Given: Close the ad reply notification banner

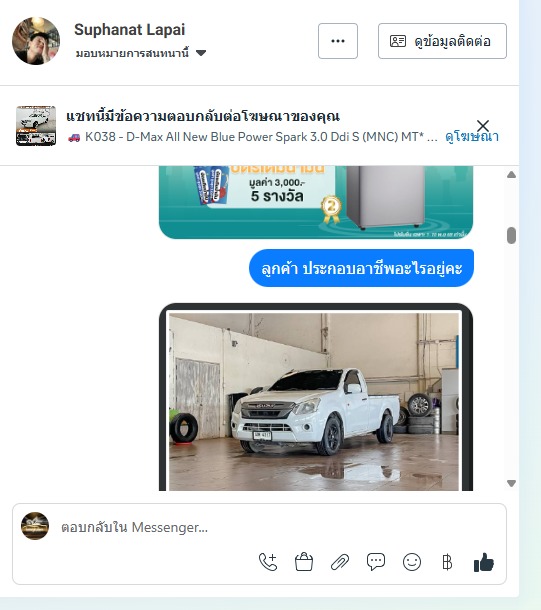Looking at the screenshot, I should coord(483,126).
